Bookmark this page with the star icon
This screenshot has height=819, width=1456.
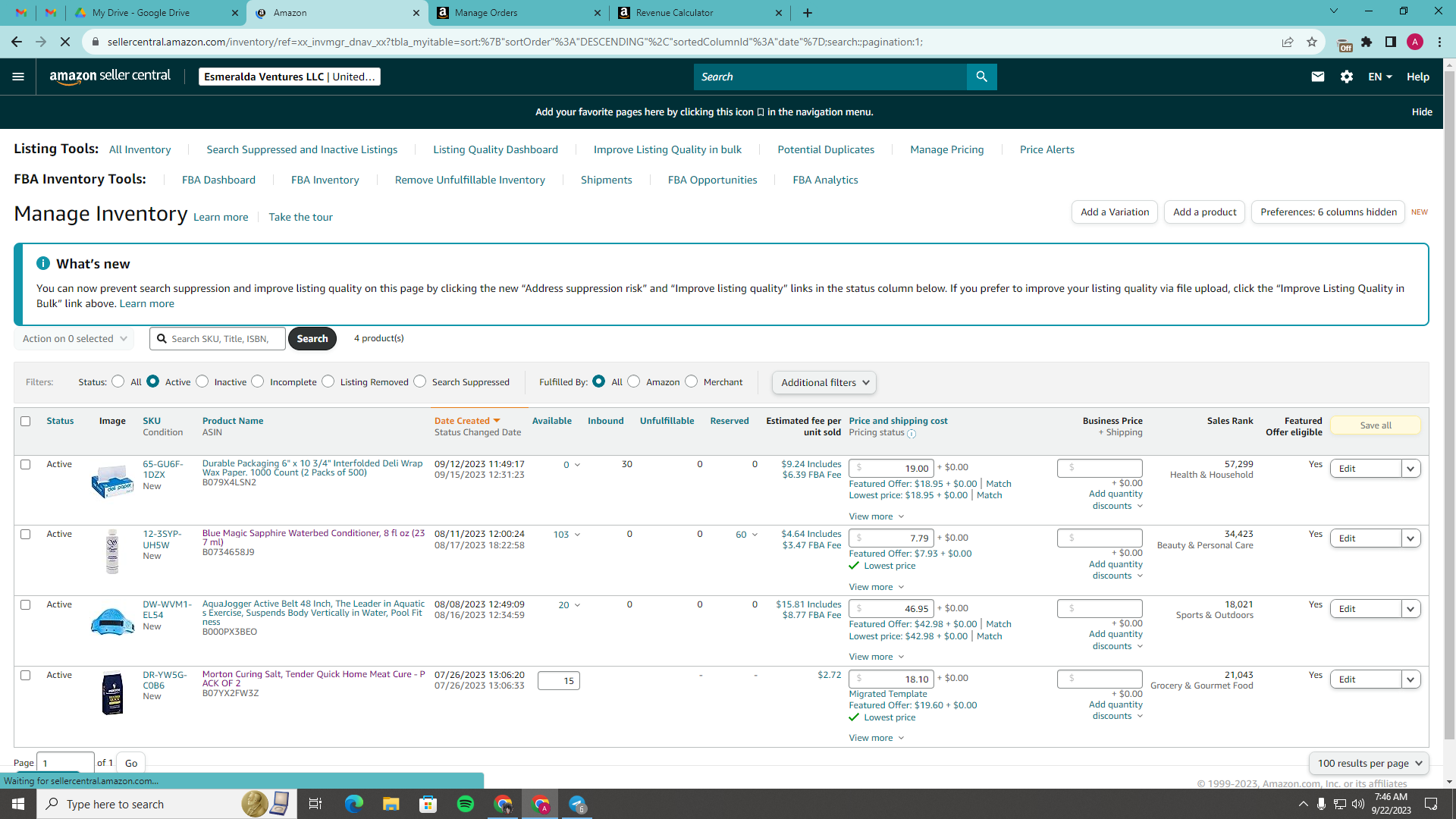pos(1312,42)
